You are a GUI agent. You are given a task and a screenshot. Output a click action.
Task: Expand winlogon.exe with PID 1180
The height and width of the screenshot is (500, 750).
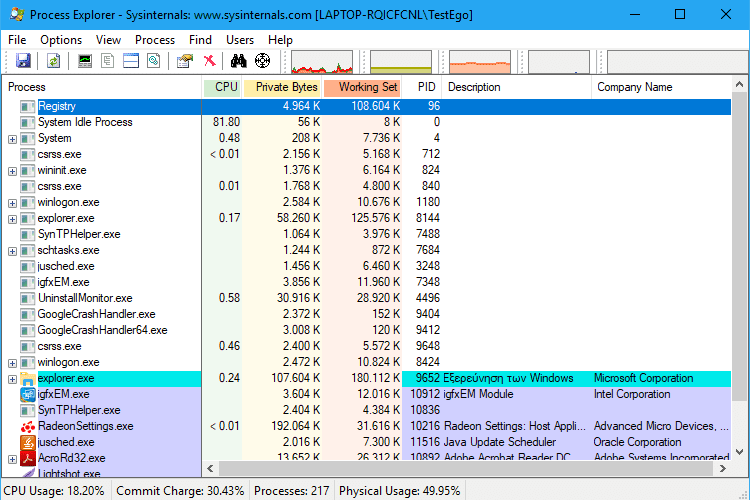tap(12, 203)
